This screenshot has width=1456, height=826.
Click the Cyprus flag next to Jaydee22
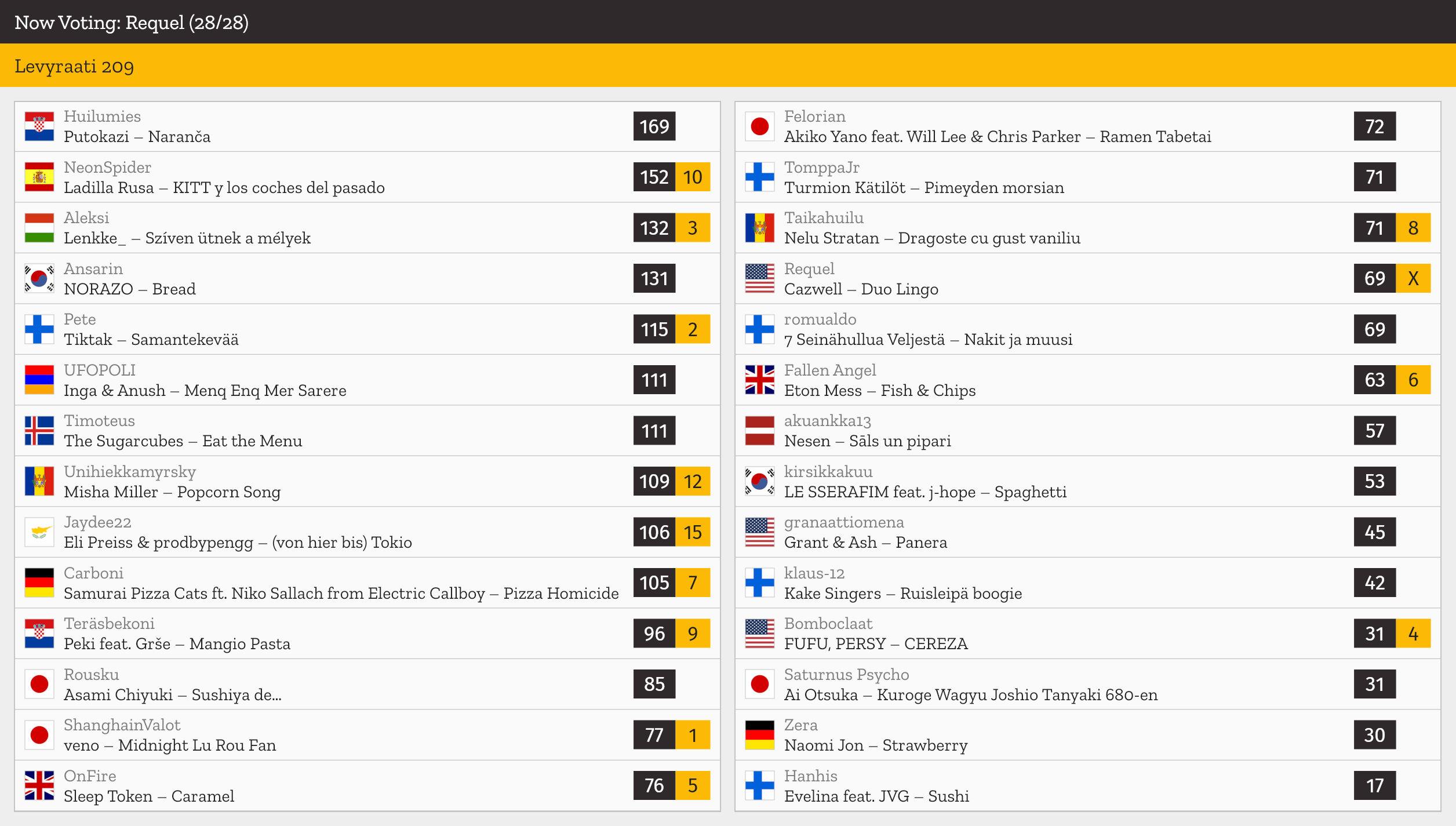(39, 532)
